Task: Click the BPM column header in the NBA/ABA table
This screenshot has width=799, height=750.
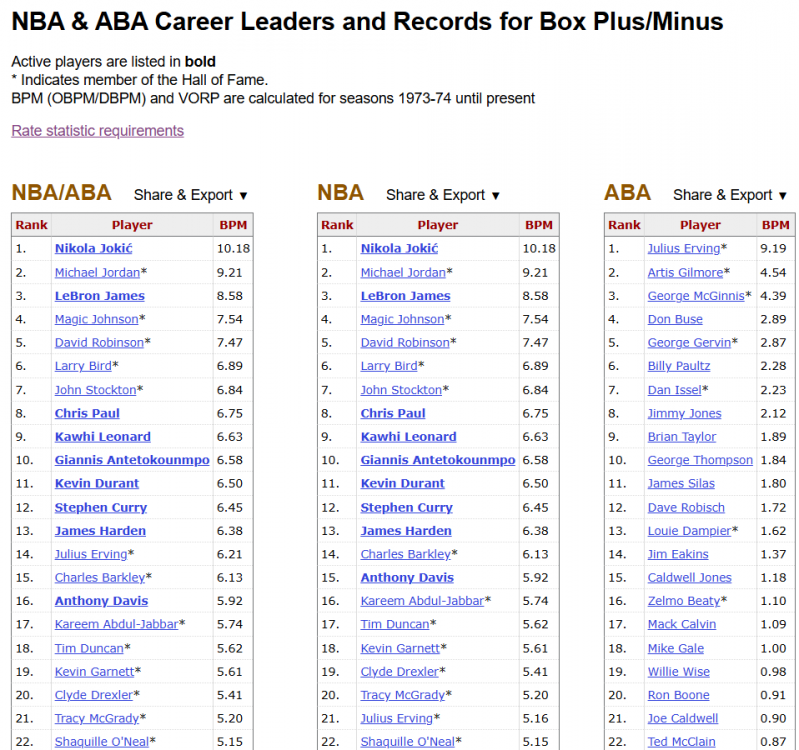Action: 233,225
